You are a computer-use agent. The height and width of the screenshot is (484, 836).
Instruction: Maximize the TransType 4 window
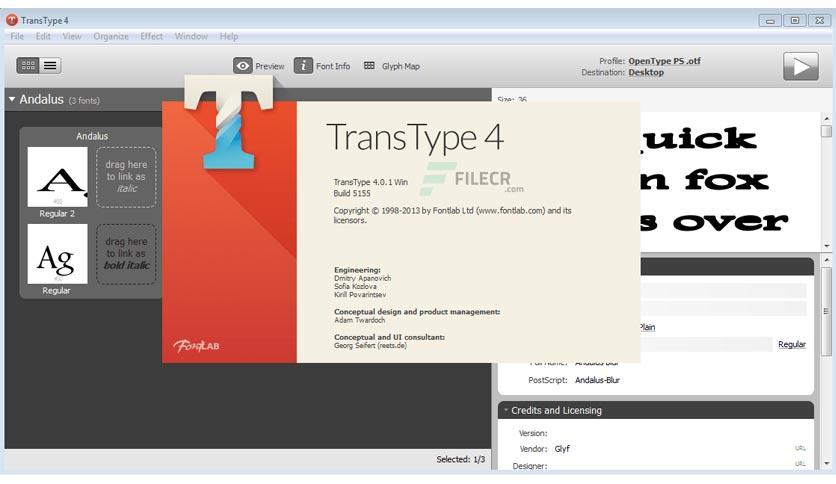coord(795,21)
